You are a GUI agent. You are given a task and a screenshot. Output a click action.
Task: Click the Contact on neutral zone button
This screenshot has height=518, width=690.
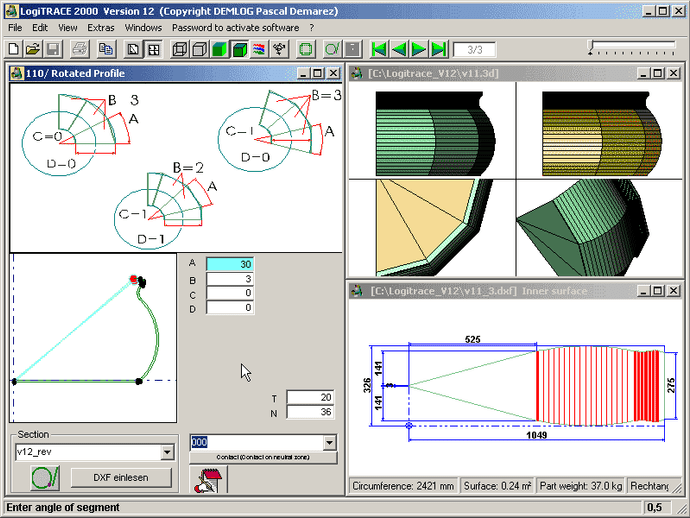(x=263, y=457)
